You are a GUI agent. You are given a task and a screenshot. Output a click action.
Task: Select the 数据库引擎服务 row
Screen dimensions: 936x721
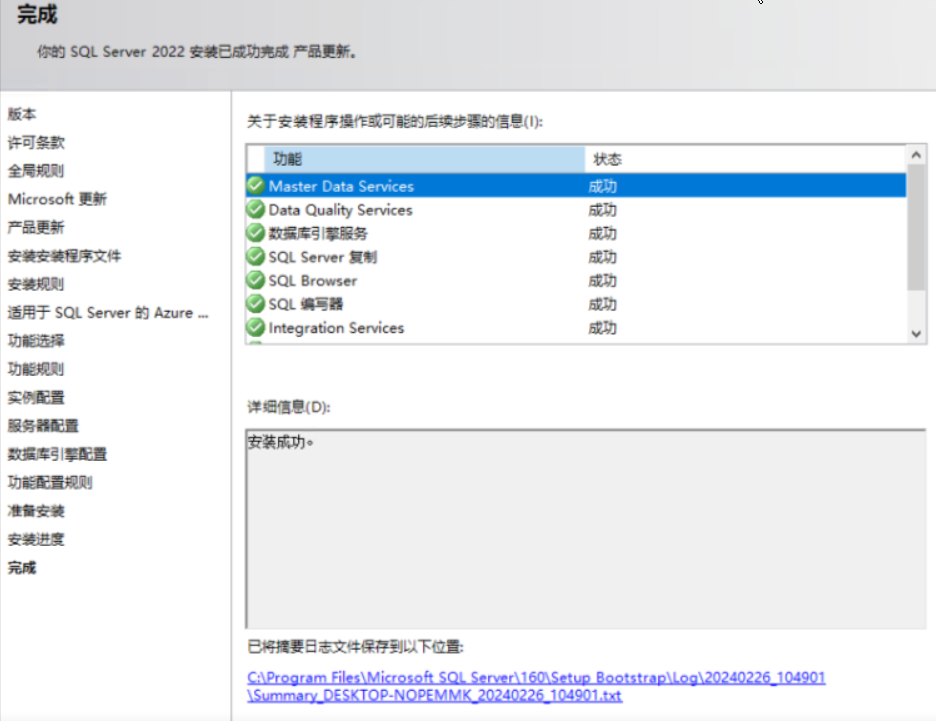point(576,233)
